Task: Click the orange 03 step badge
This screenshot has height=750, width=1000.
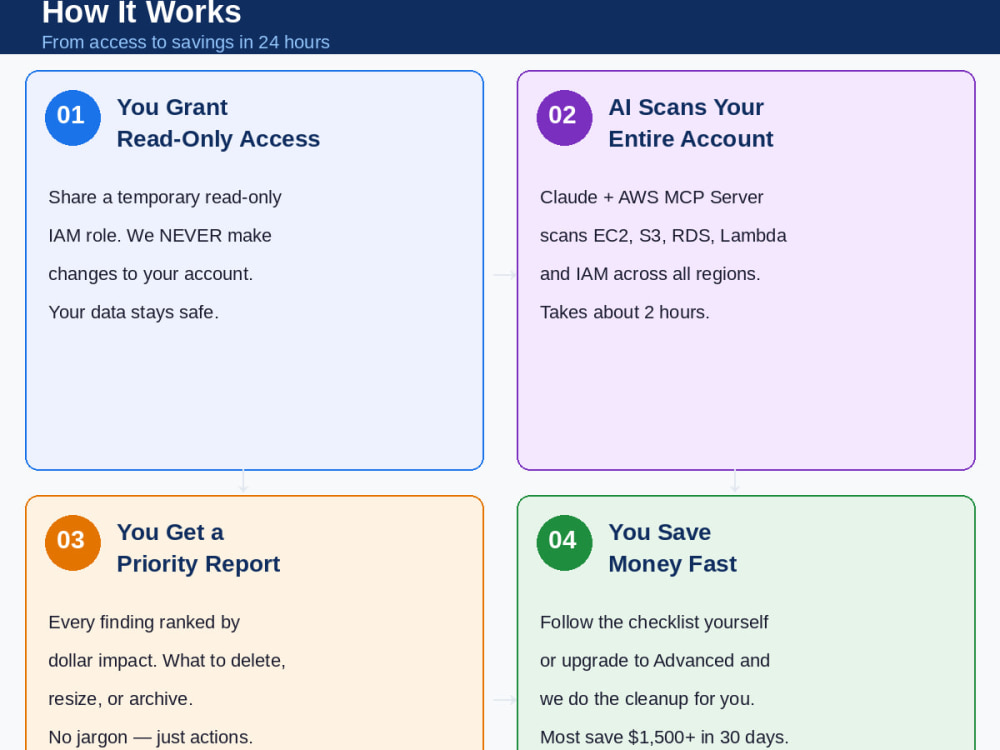Action: click(x=73, y=543)
